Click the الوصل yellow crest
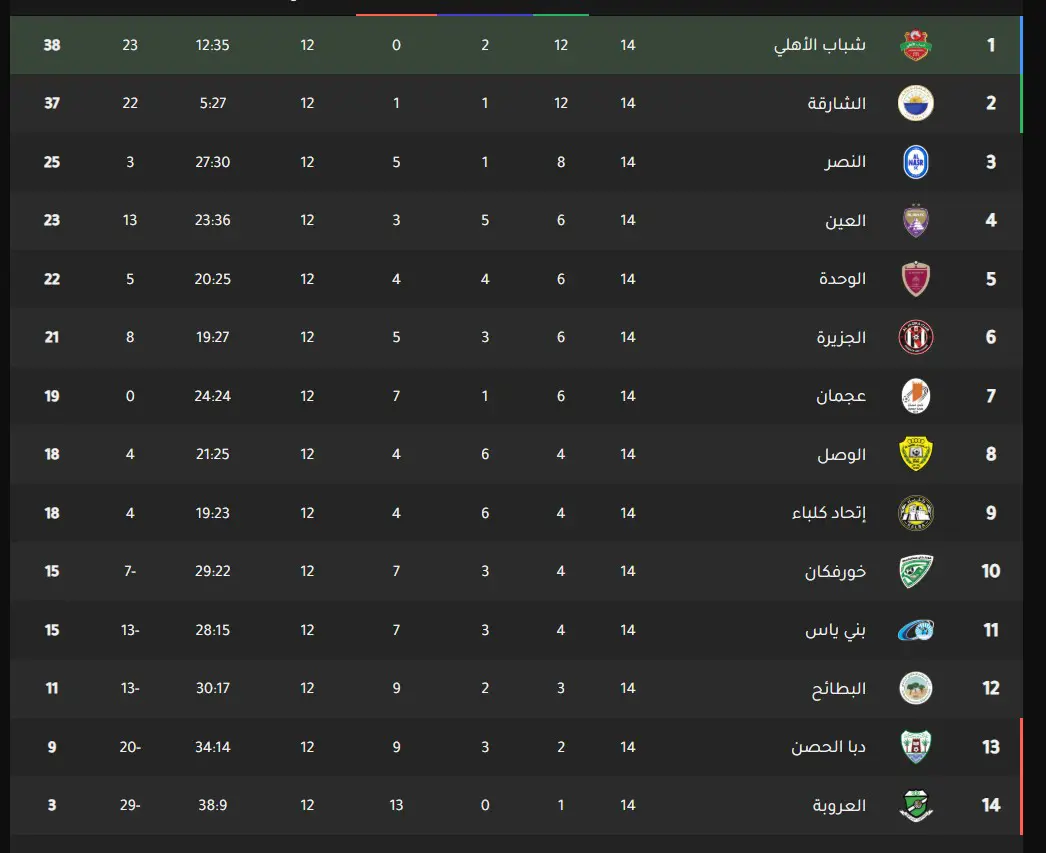Screen dimensions: 1046x853 (x=915, y=454)
